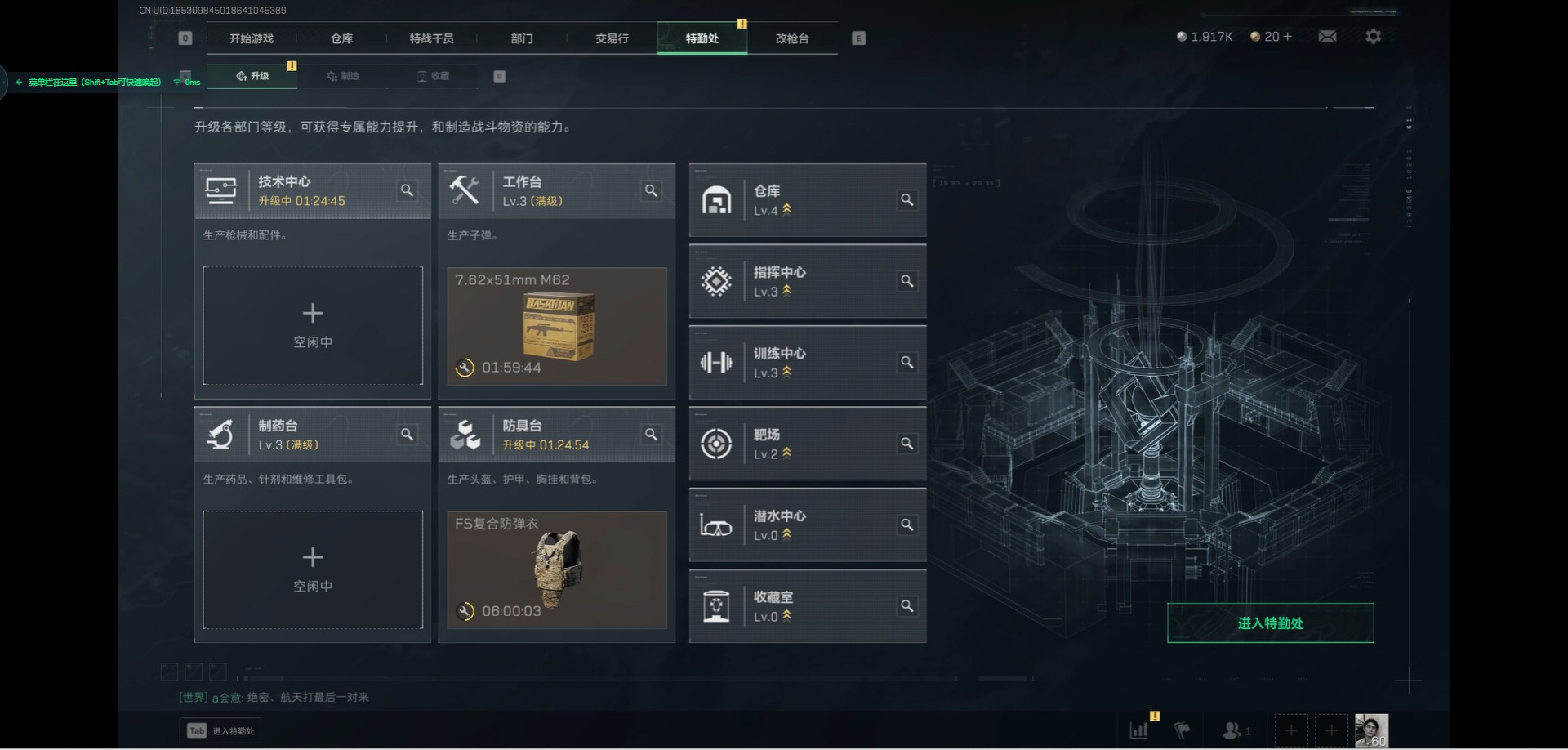The image size is (1568, 750).
Task: Add production in idle 技术中心 slot
Action: [x=313, y=325]
